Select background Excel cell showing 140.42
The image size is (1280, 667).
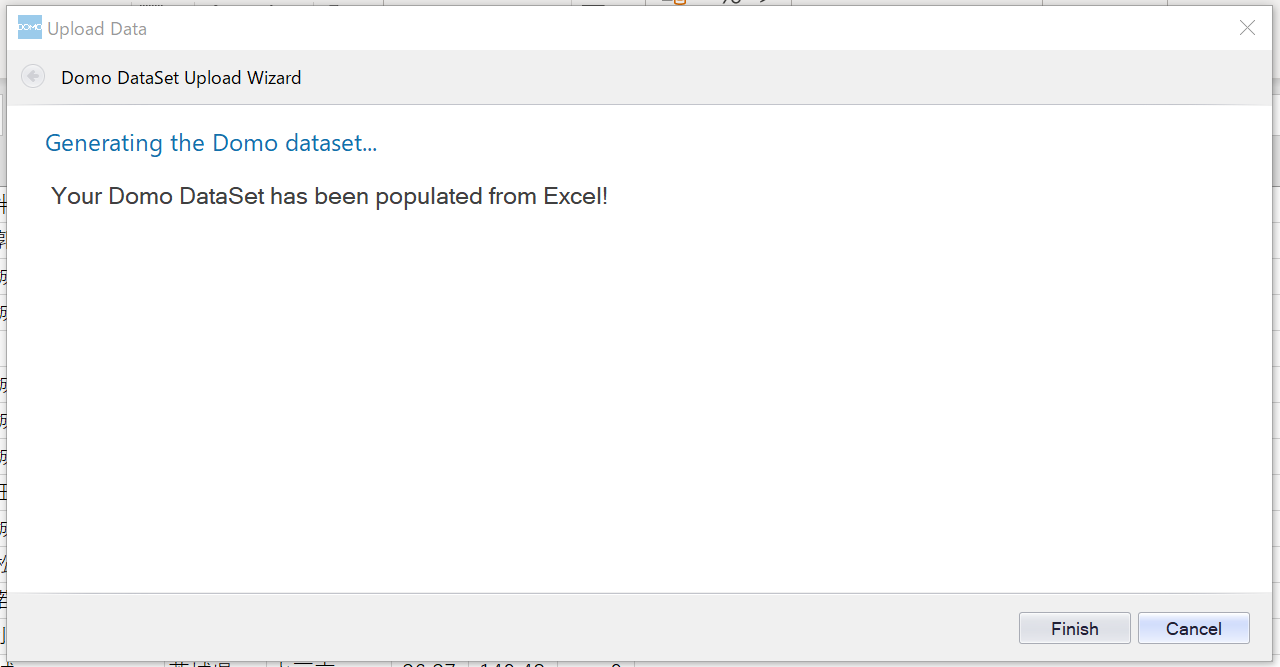click(511, 664)
